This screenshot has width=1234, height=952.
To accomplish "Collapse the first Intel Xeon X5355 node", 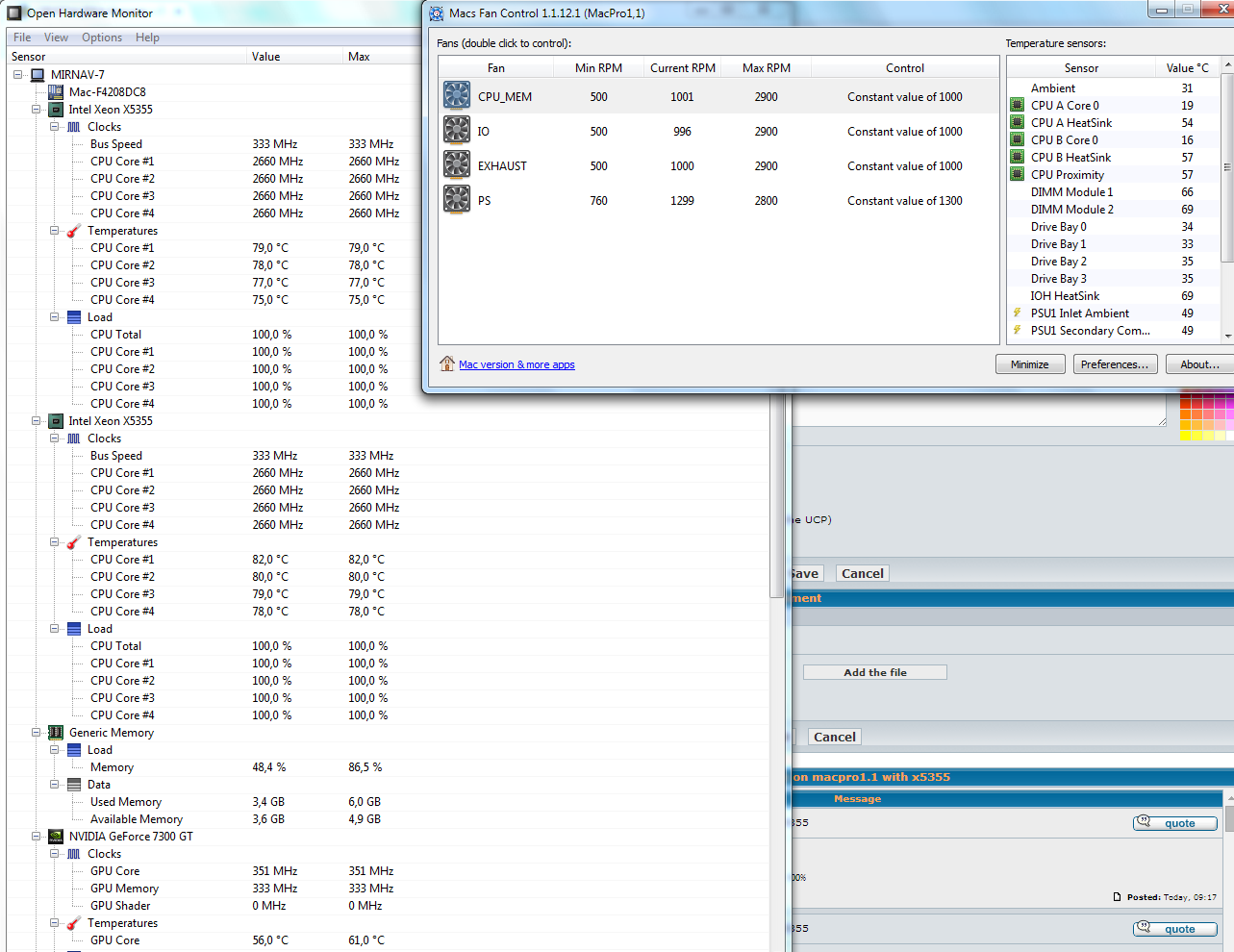I will (37, 110).
